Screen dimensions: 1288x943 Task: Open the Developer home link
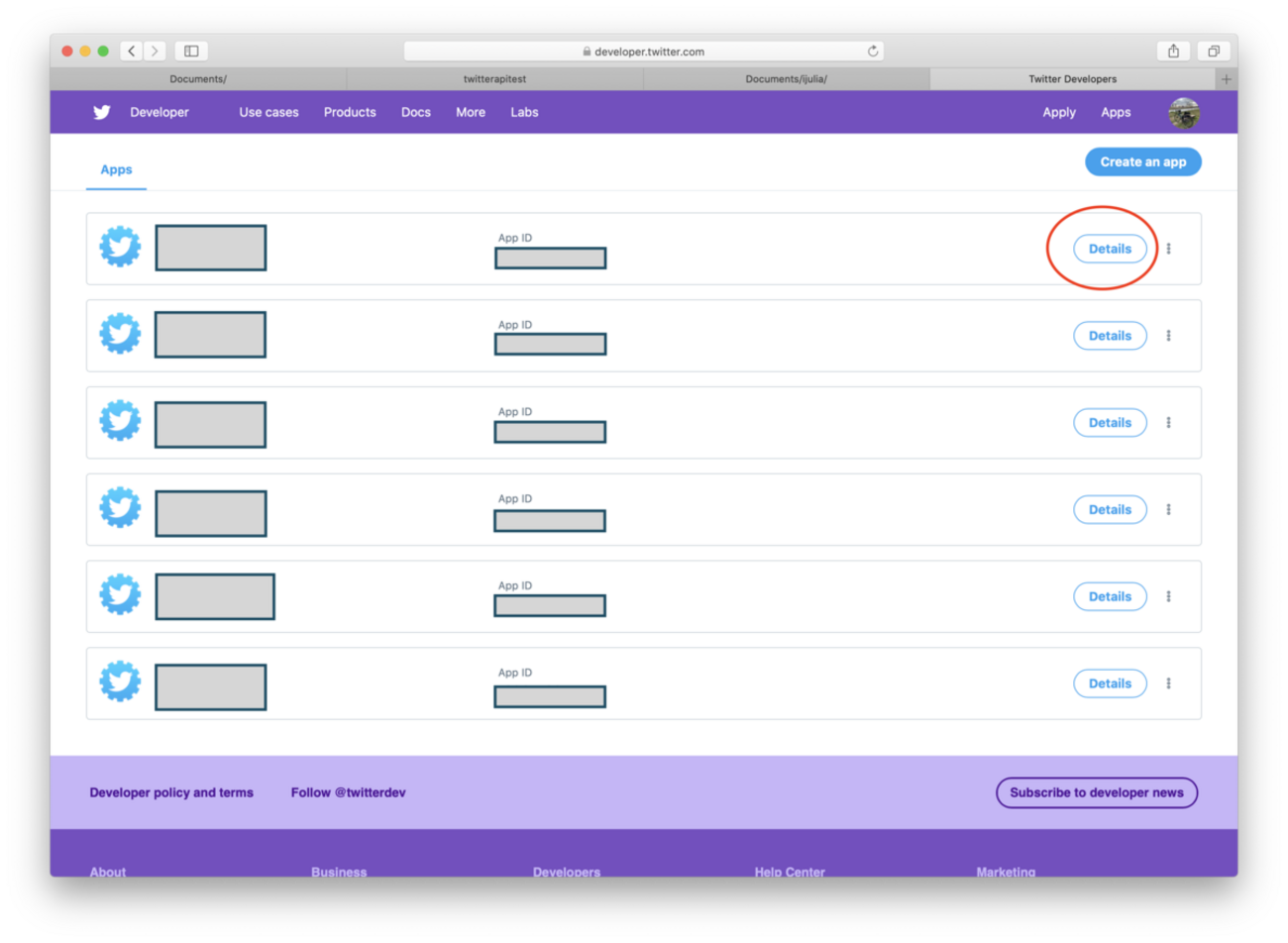[x=160, y=112]
